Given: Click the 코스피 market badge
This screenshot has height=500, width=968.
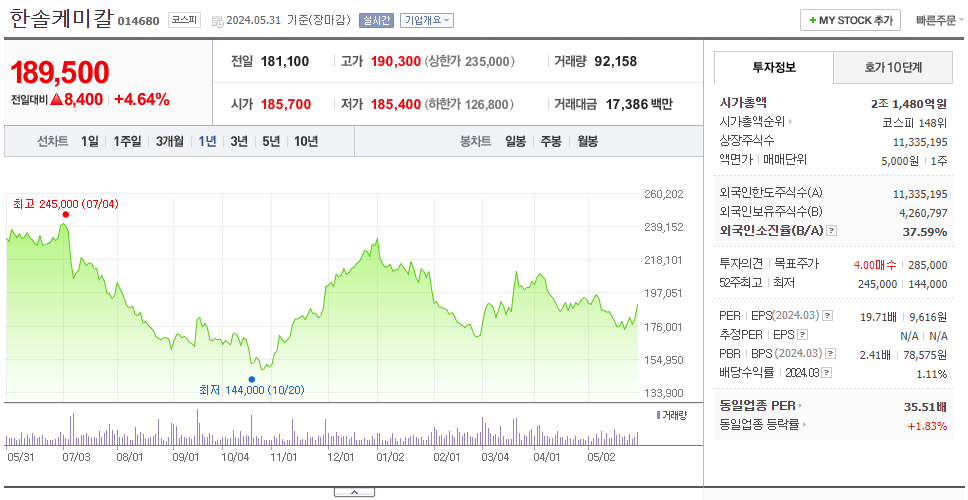Looking at the screenshot, I should [185, 20].
